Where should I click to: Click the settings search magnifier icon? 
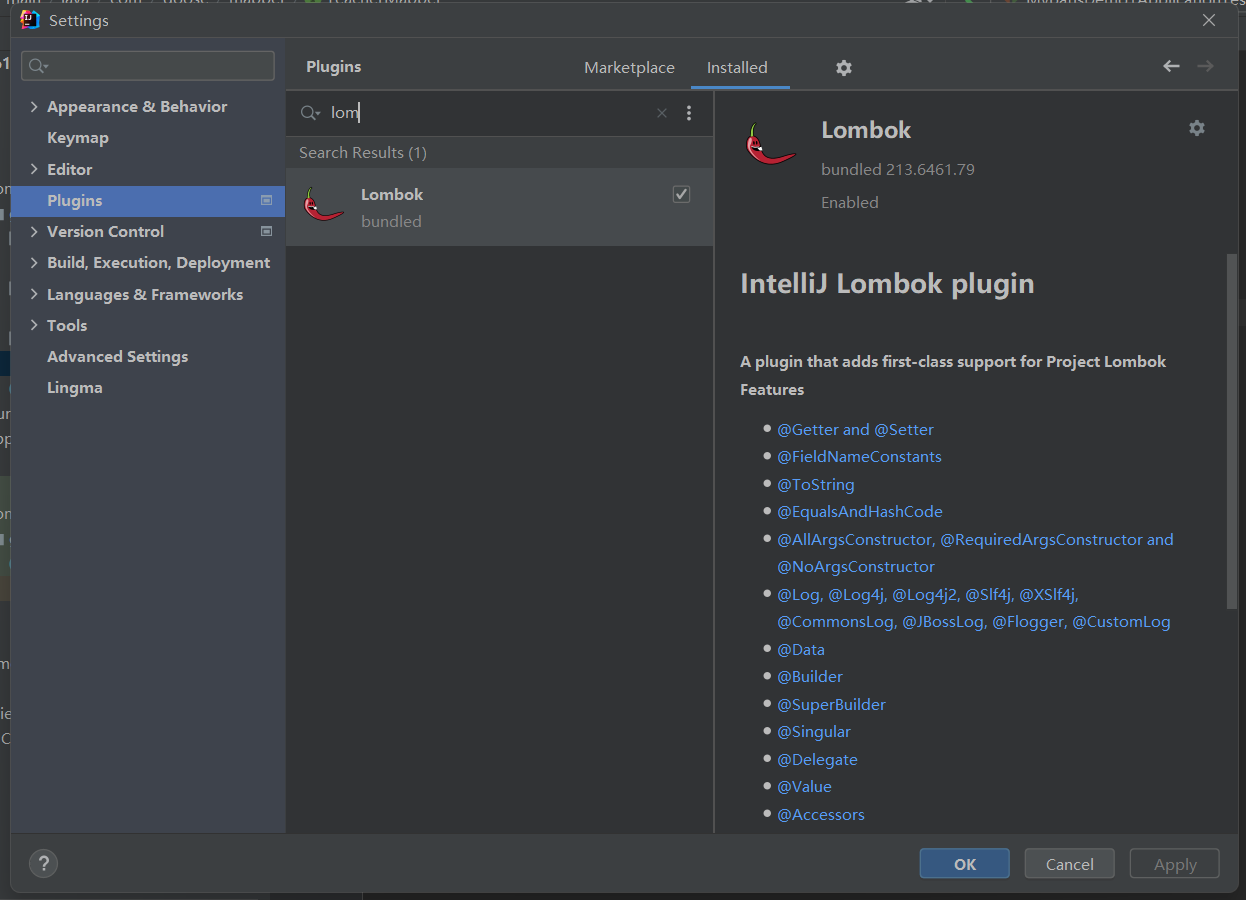pos(39,66)
